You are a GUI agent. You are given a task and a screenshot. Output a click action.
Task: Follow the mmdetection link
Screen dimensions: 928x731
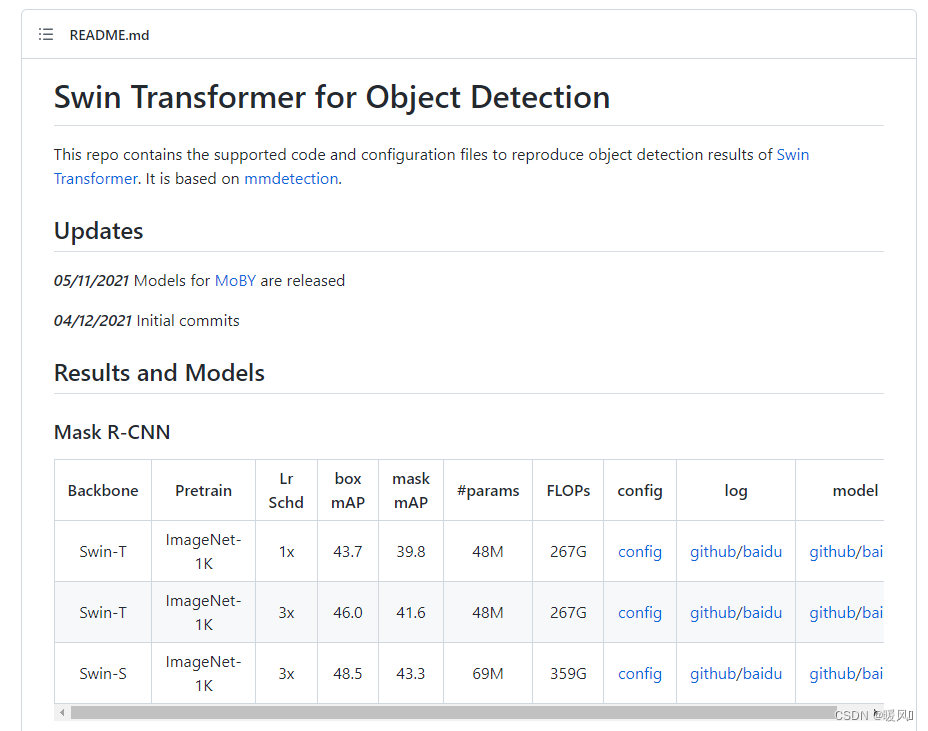291,179
